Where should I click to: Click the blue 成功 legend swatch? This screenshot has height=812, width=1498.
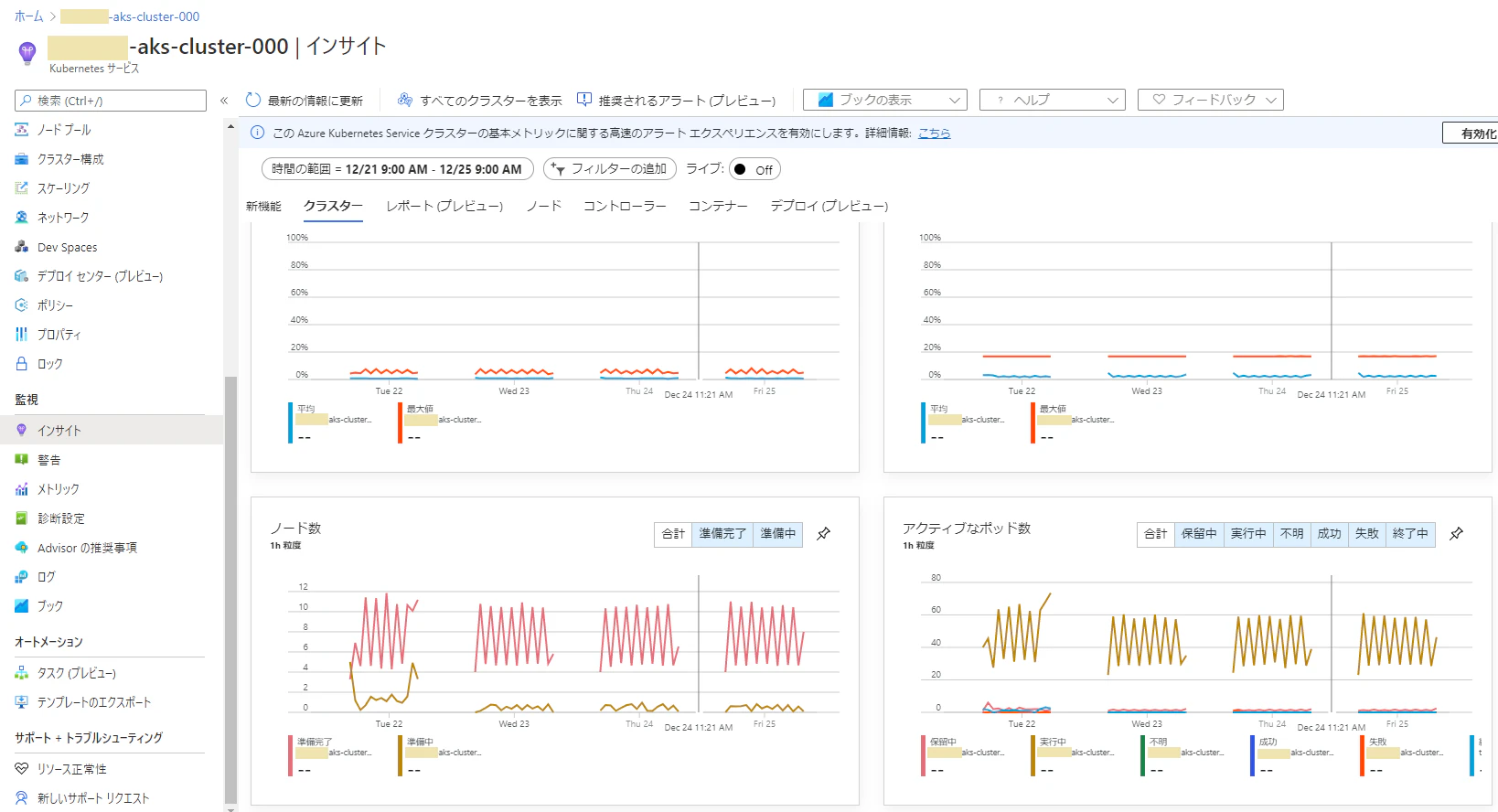pos(1253,755)
